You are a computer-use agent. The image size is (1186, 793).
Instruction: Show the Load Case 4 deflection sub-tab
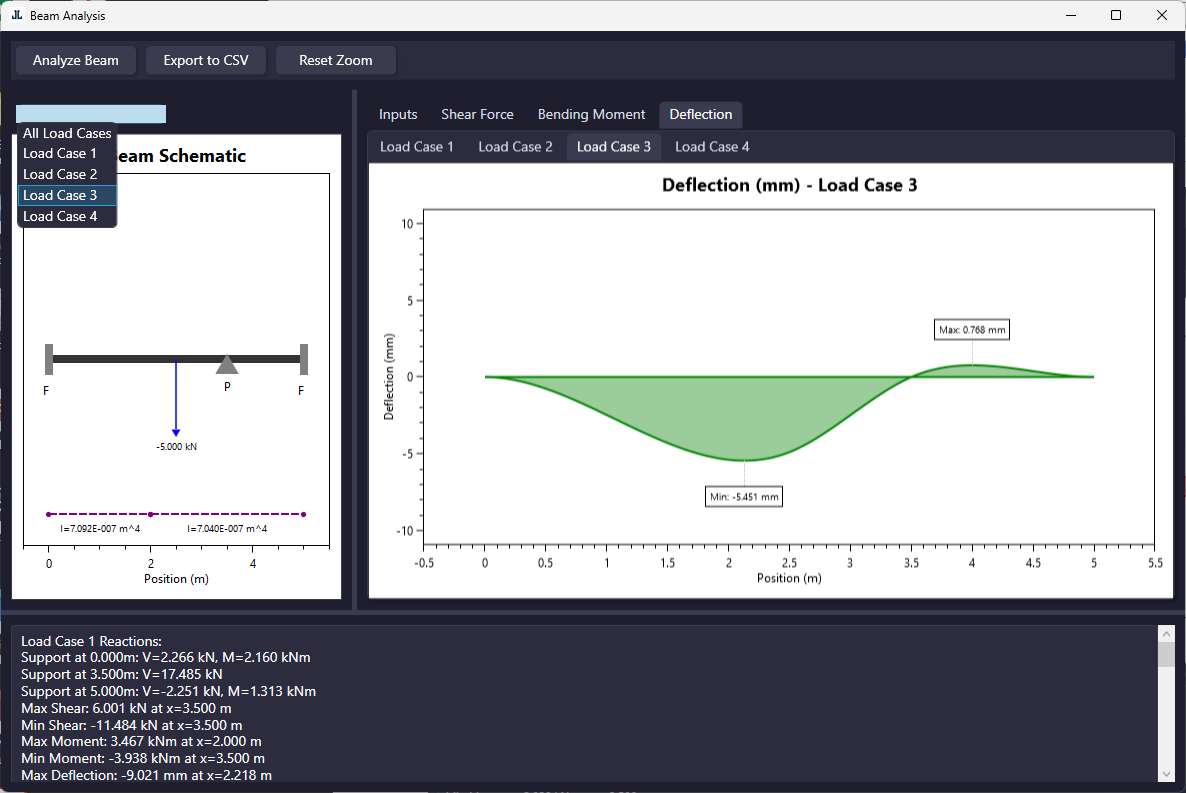click(712, 147)
